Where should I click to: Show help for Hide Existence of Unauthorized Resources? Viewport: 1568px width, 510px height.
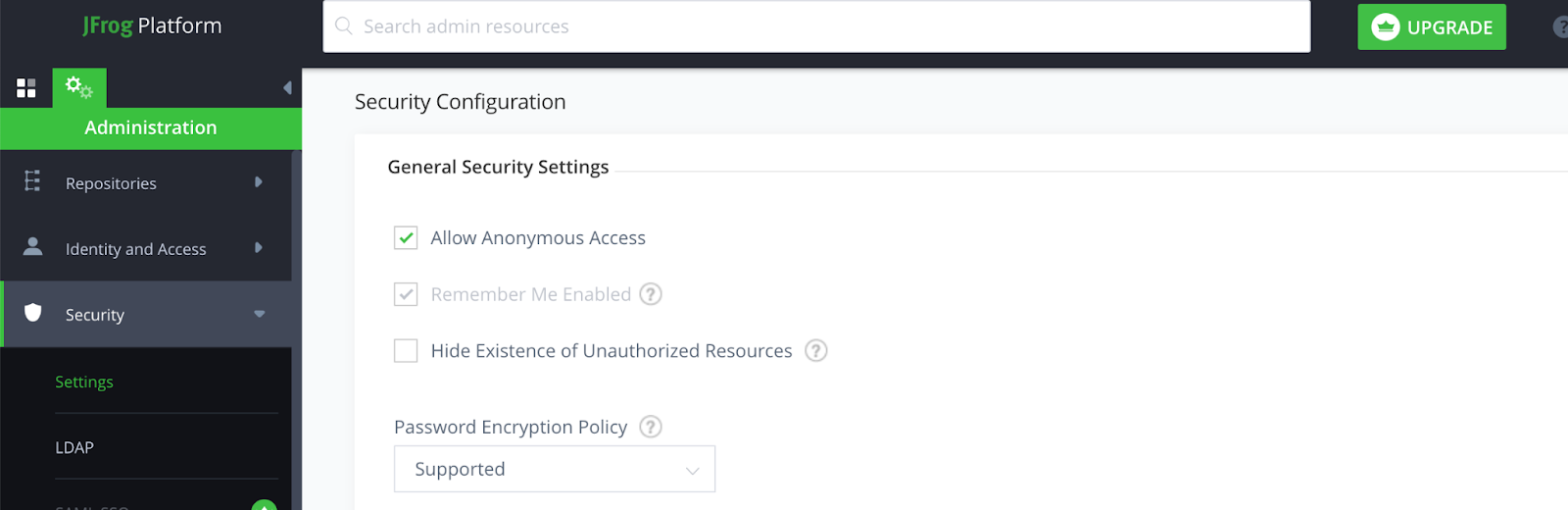(815, 350)
